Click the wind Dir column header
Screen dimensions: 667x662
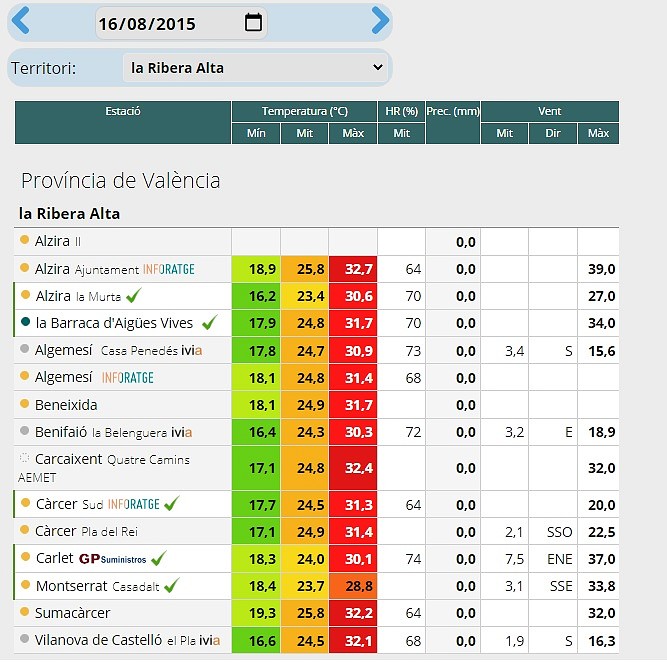[553, 134]
